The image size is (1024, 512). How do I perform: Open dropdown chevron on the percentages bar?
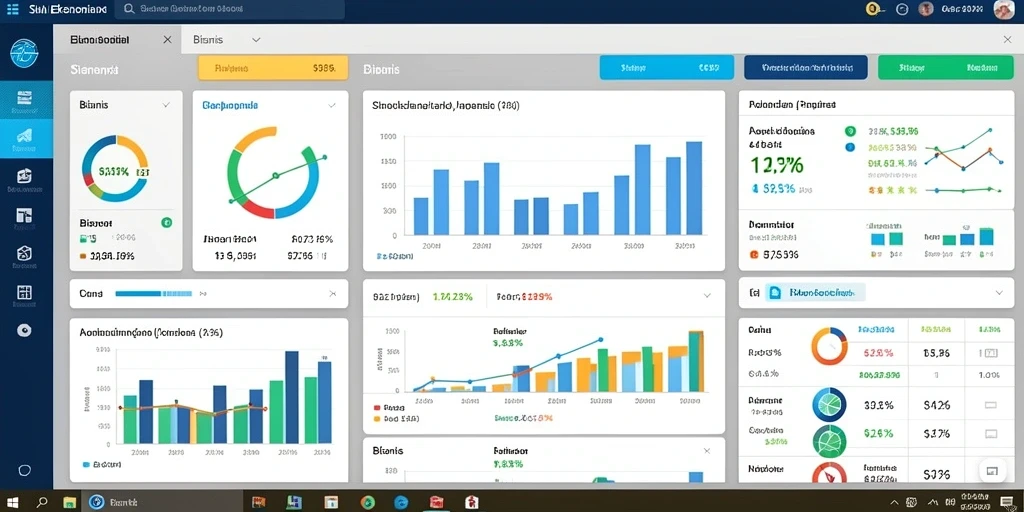coord(707,296)
